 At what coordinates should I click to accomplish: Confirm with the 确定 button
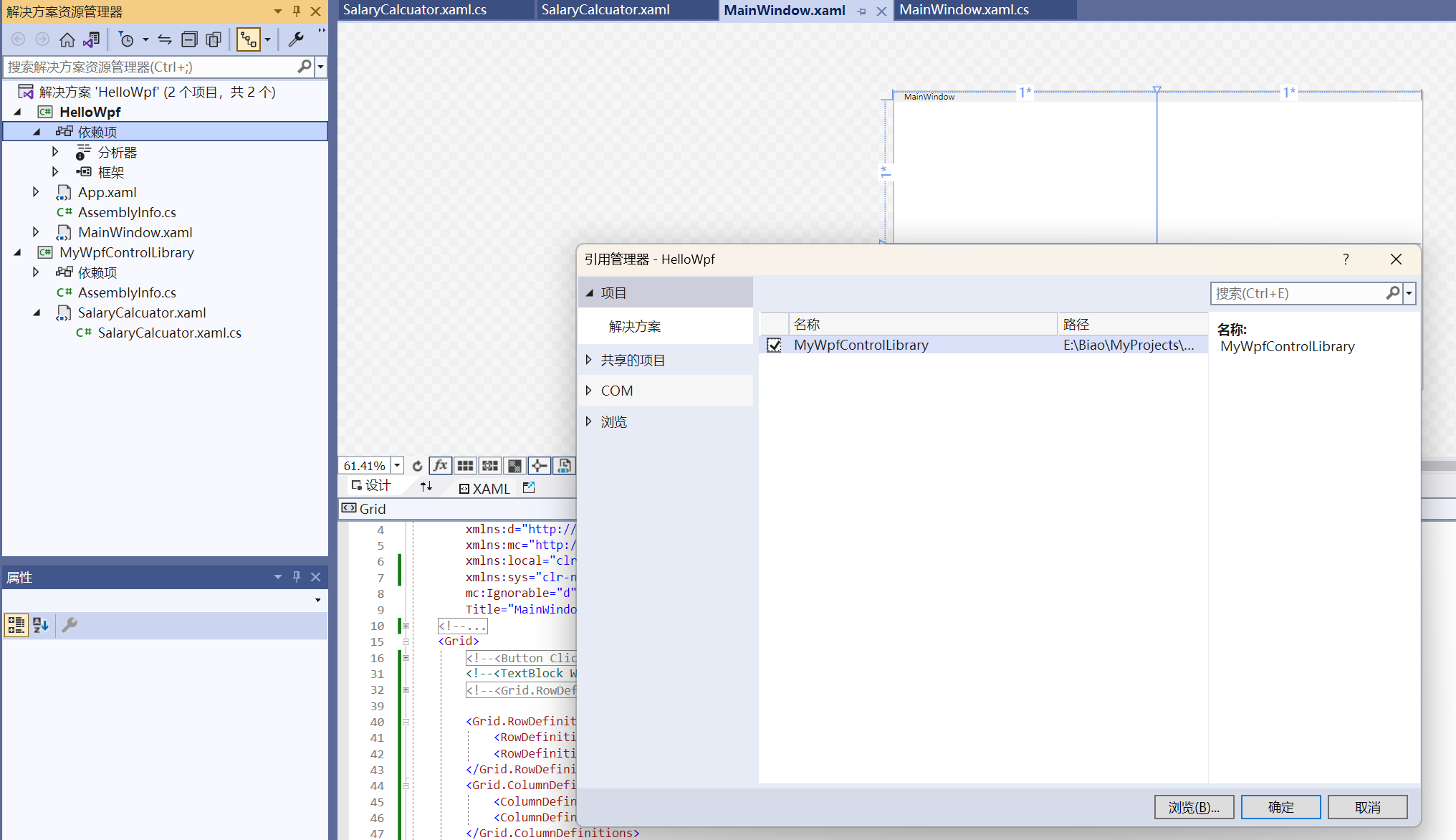pos(1280,807)
